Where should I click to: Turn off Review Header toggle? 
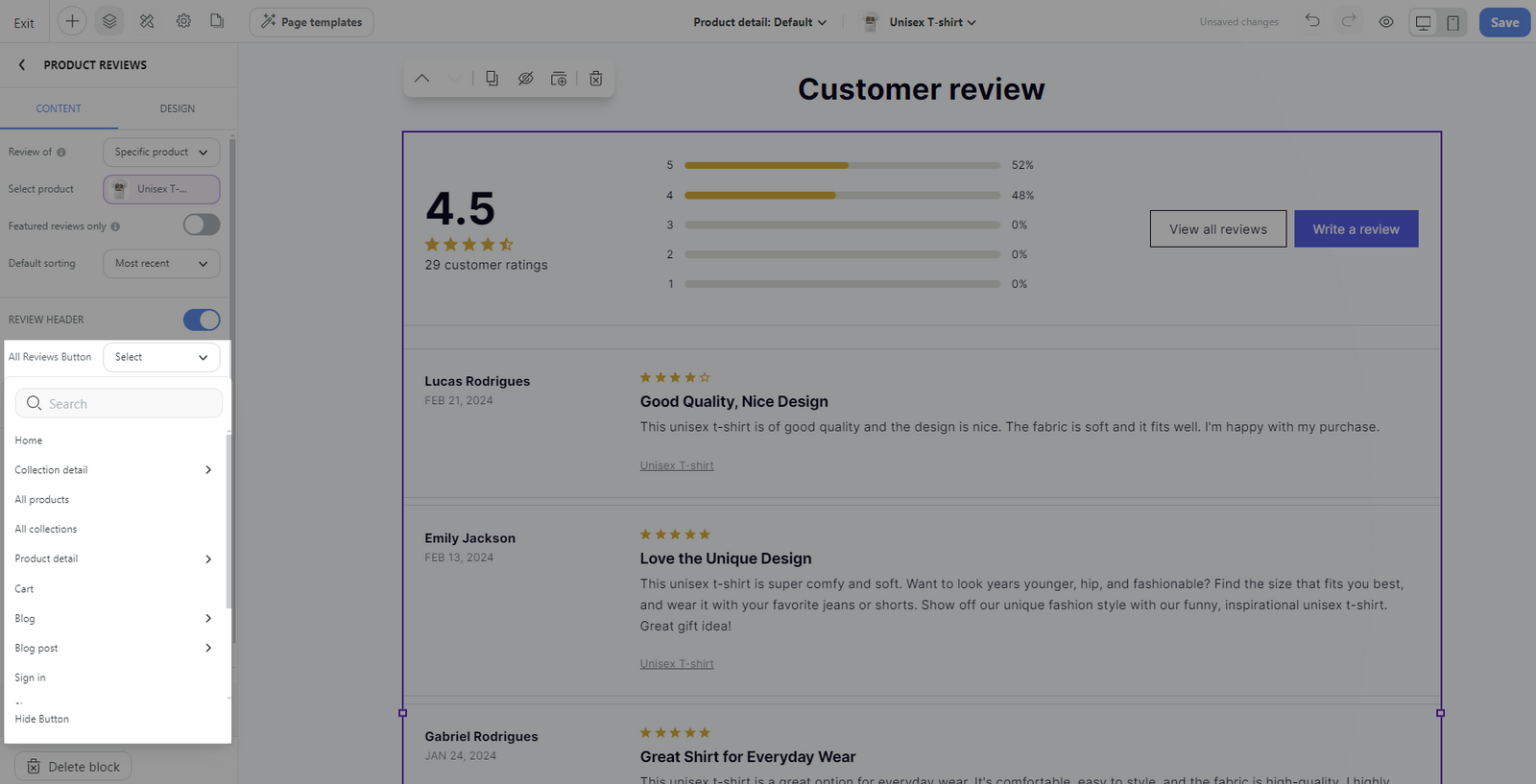click(x=202, y=320)
